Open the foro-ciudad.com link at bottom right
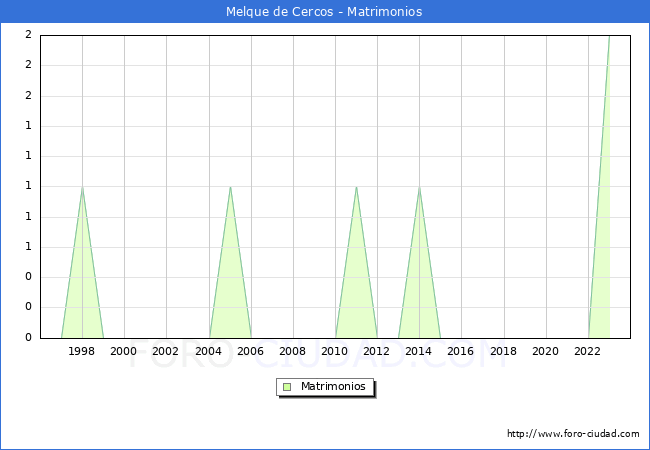Image resolution: width=650 pixels, height=450 pixels. (x=573, y=434)
